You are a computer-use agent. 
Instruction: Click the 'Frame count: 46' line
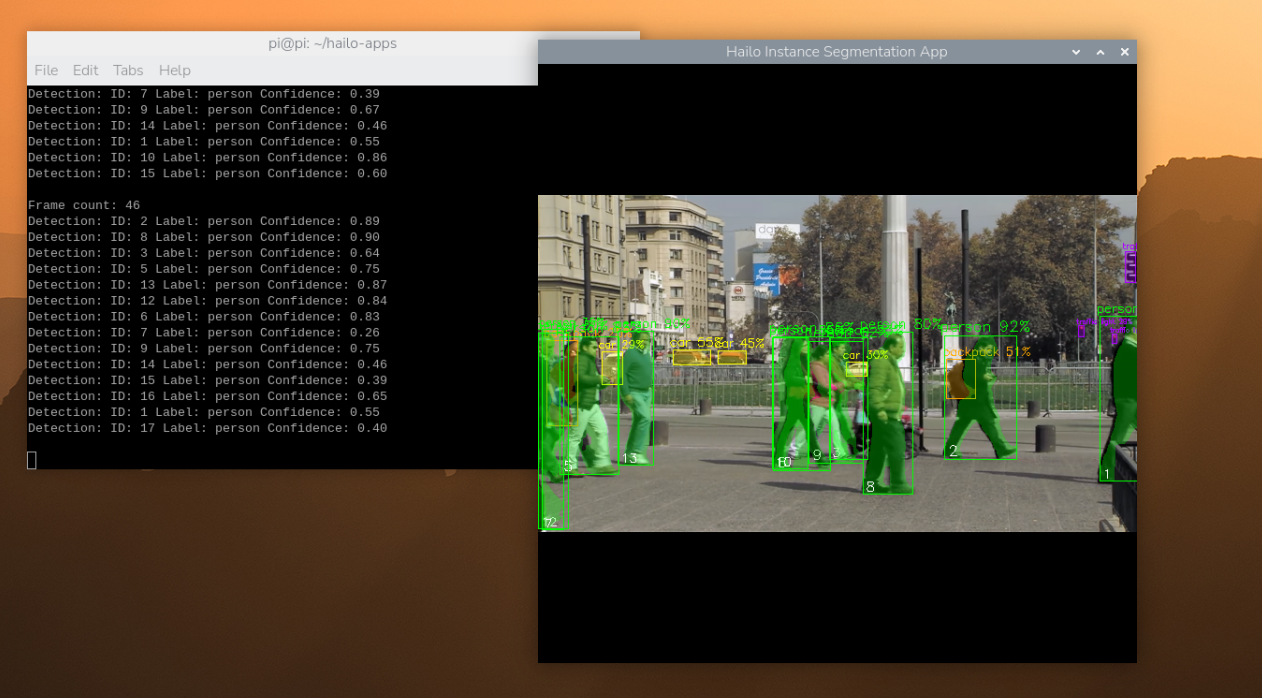(84, 205)
